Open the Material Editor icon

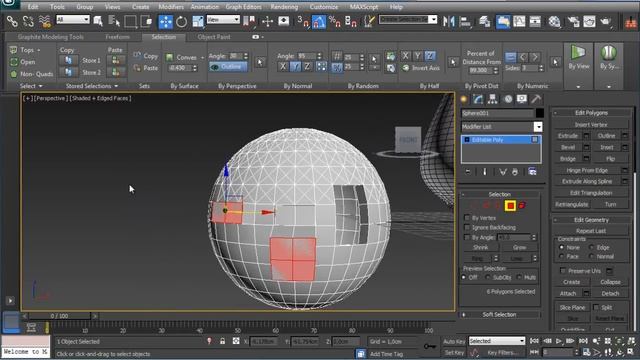(x=554, y=21)
